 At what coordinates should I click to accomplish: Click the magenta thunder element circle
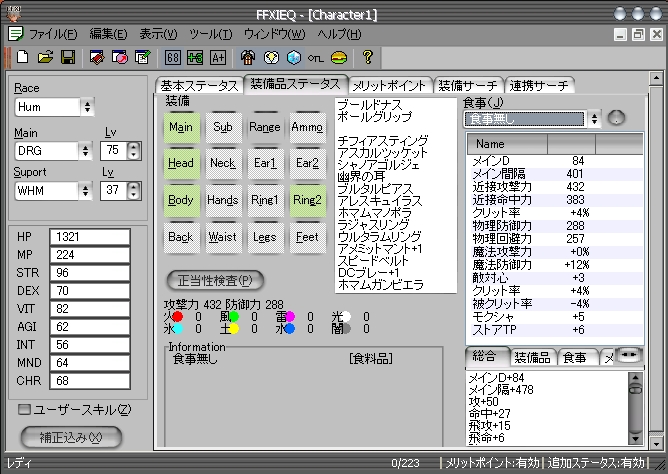pos(290,317)
